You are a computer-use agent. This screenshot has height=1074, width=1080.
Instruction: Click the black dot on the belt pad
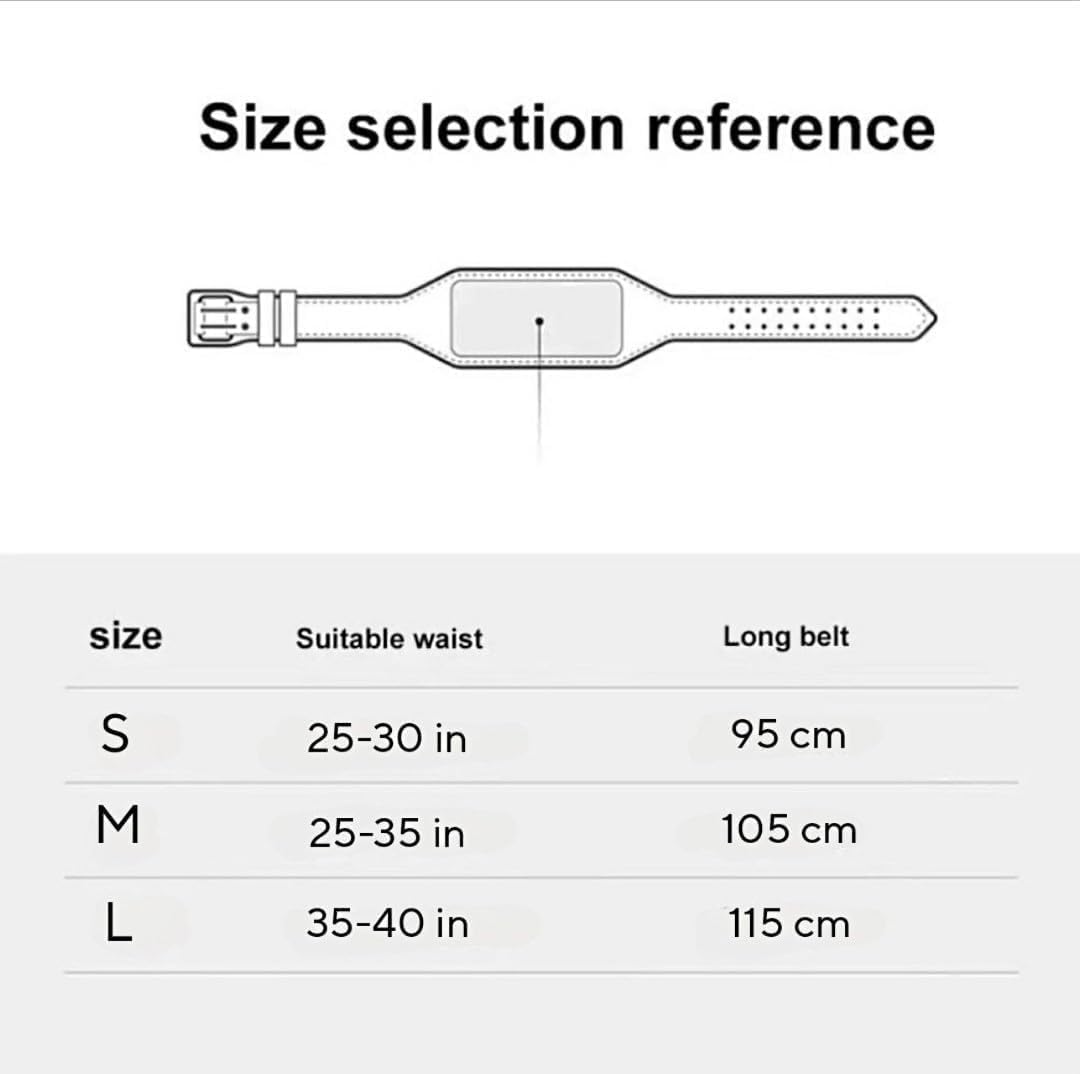pyautogui.click(x=539, y=321)
